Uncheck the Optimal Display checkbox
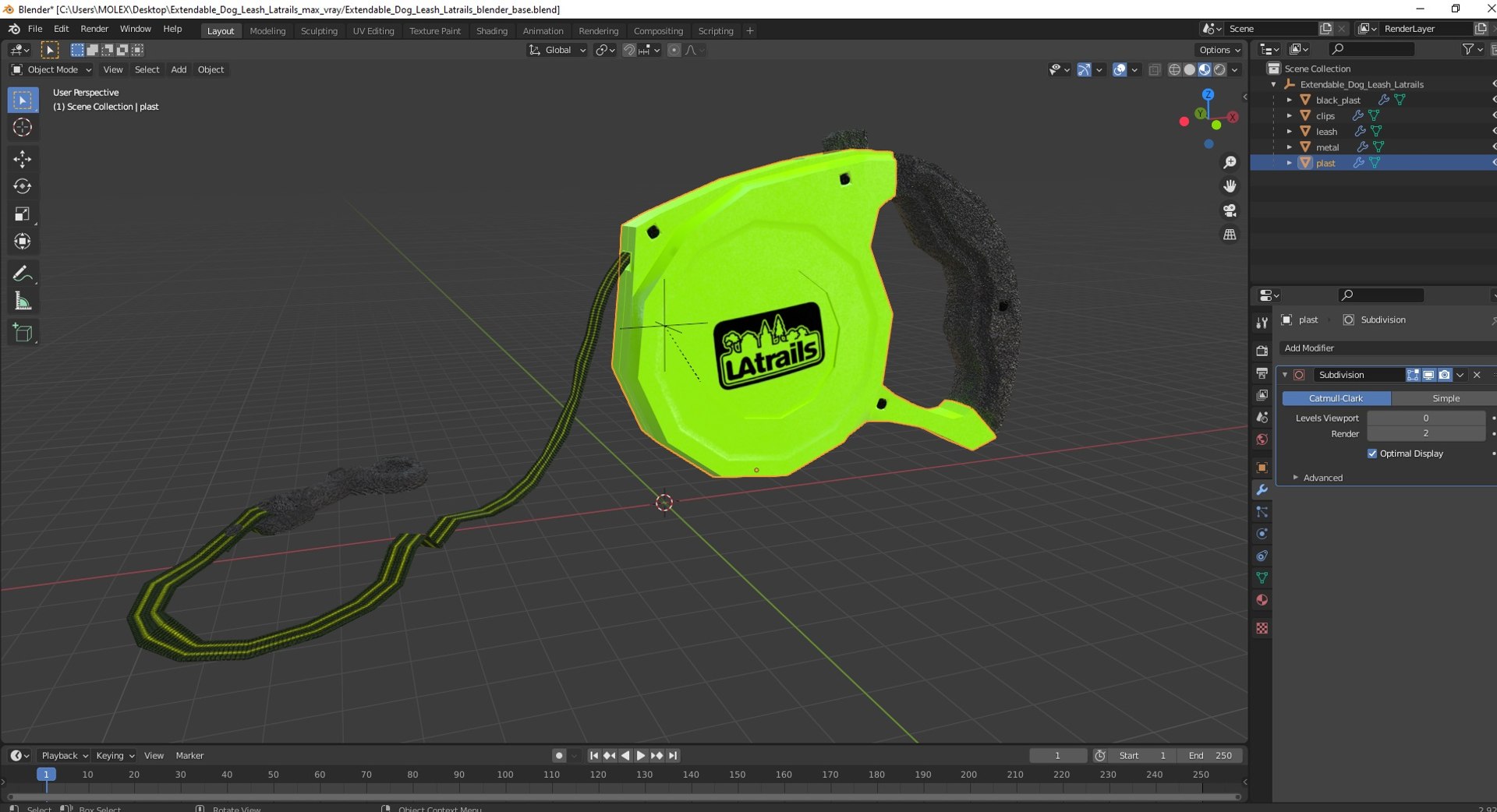1497x812 pixels. (x=1372, y=454)
